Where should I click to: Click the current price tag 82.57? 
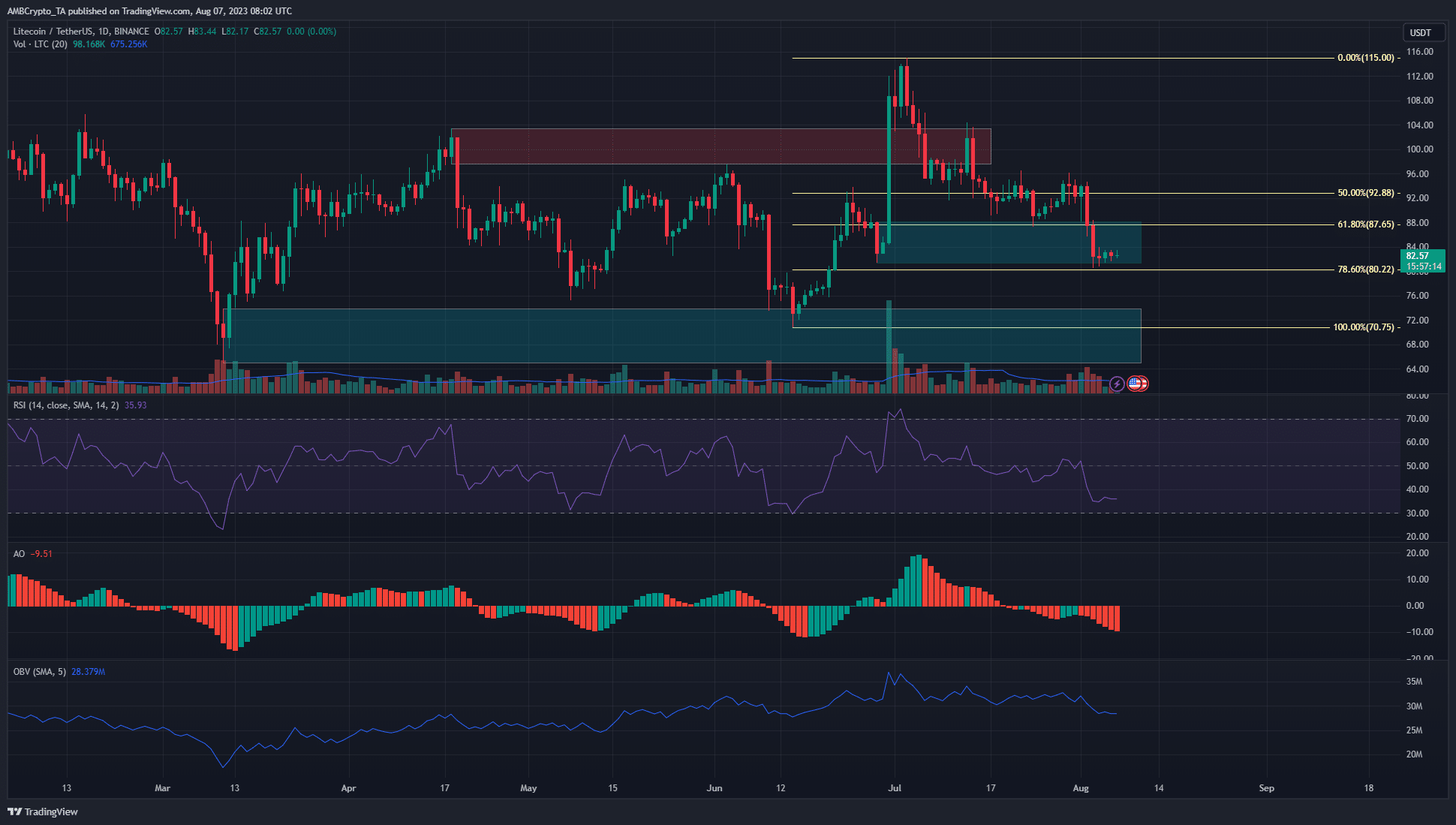(1418, 256)
